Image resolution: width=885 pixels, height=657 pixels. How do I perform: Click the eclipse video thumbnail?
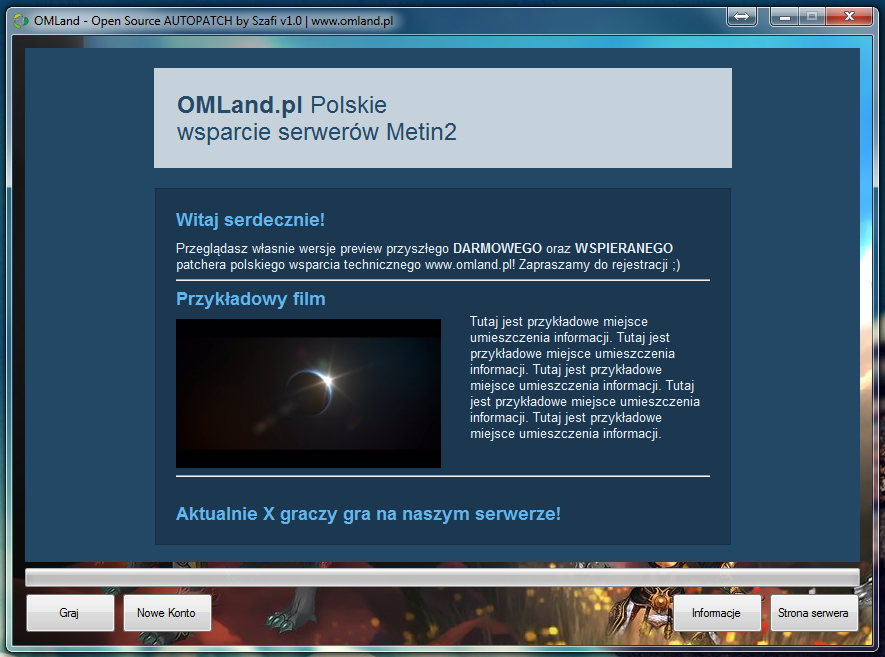(308, 393)
